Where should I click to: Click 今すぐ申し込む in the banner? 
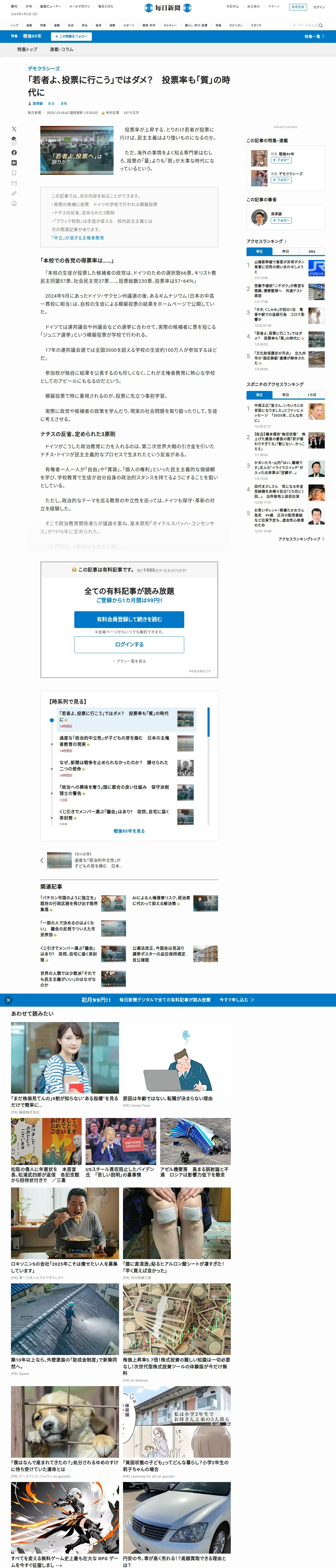(x=237, y=1000)
